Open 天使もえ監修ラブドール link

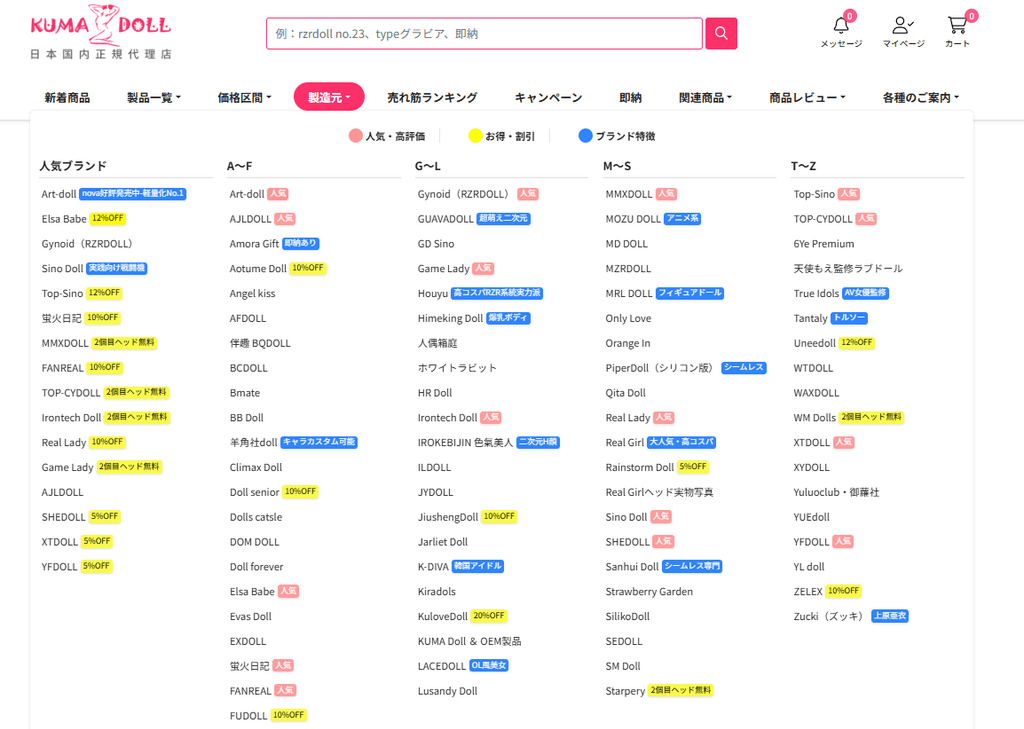click(x=848, y=268)
